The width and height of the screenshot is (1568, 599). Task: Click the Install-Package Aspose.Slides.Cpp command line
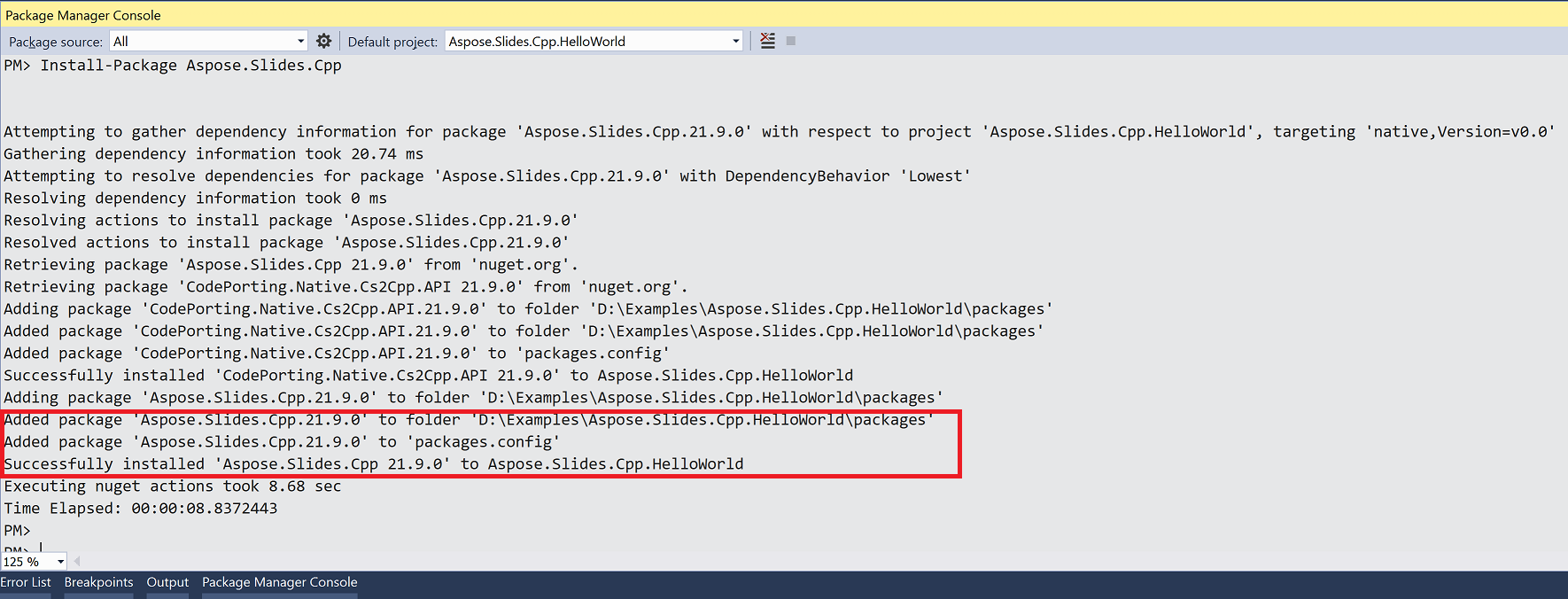click(x=173, y=66)
